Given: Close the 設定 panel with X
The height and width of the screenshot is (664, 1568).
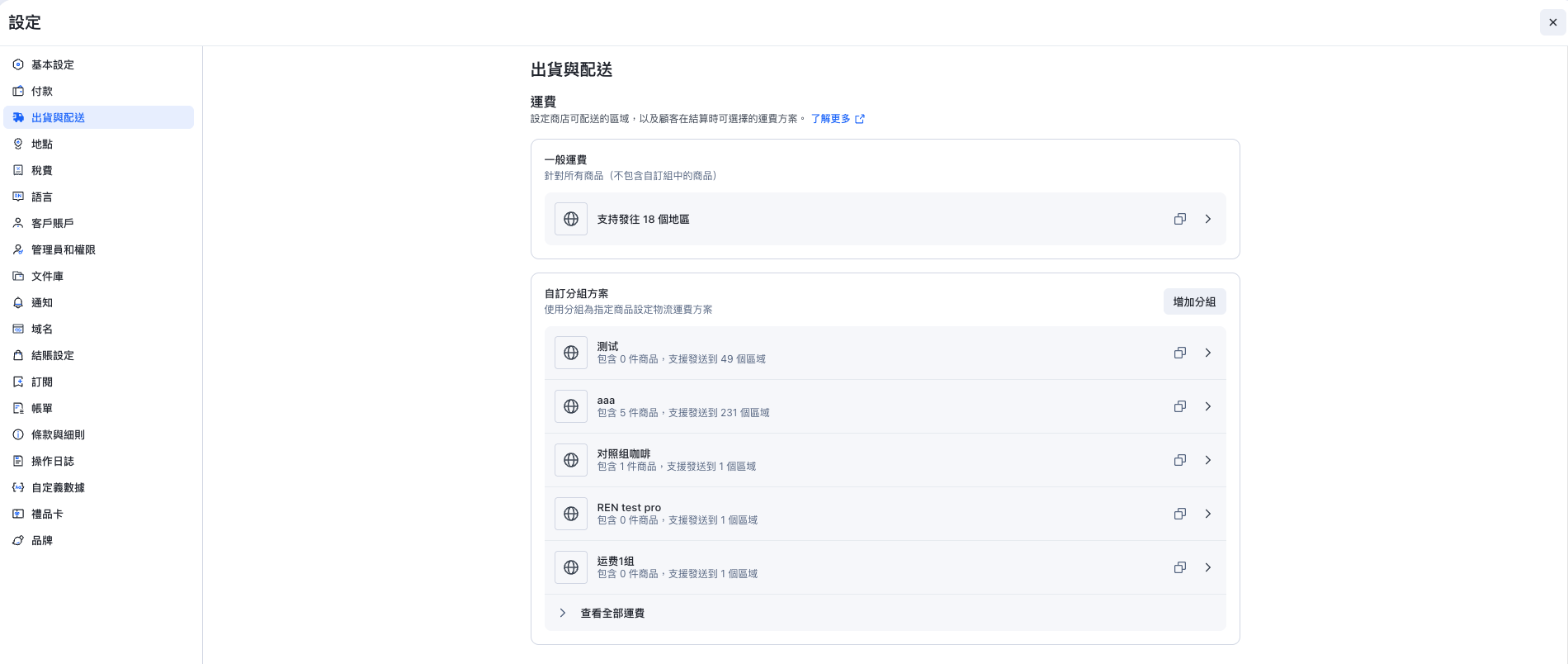Looking at the screenshot, I should 1552,22.
